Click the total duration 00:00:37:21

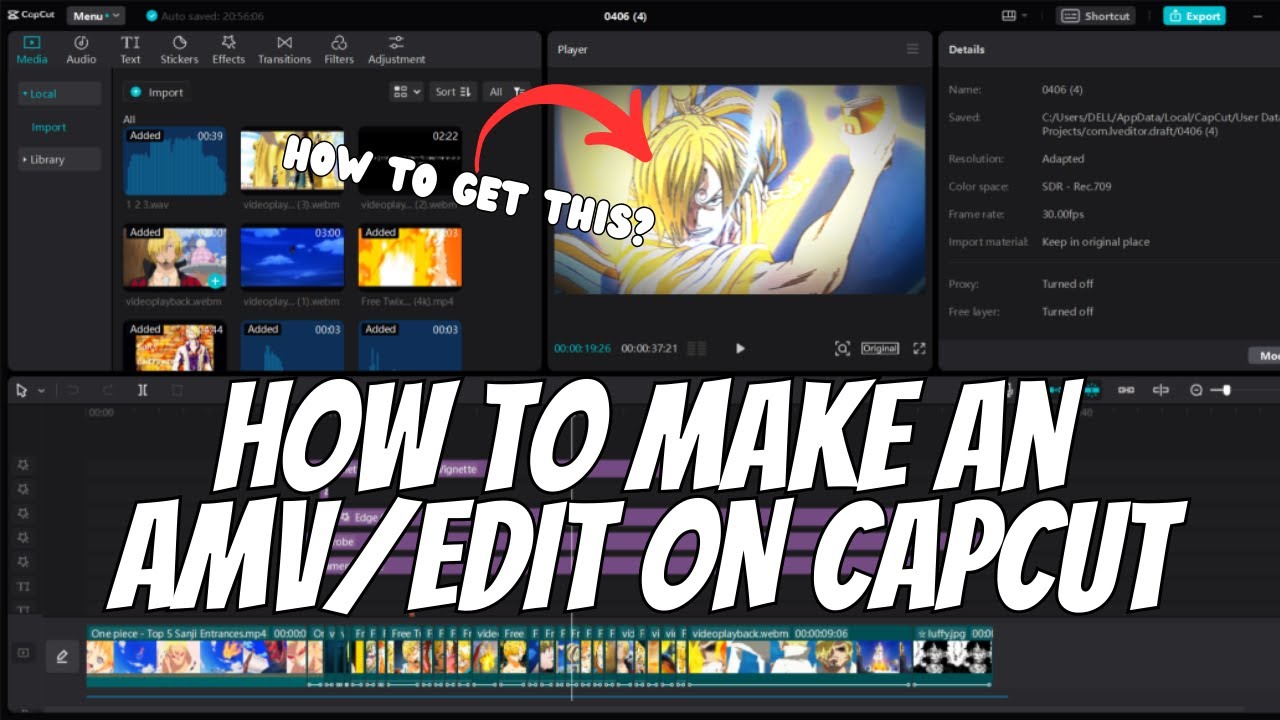click(649, 349)
